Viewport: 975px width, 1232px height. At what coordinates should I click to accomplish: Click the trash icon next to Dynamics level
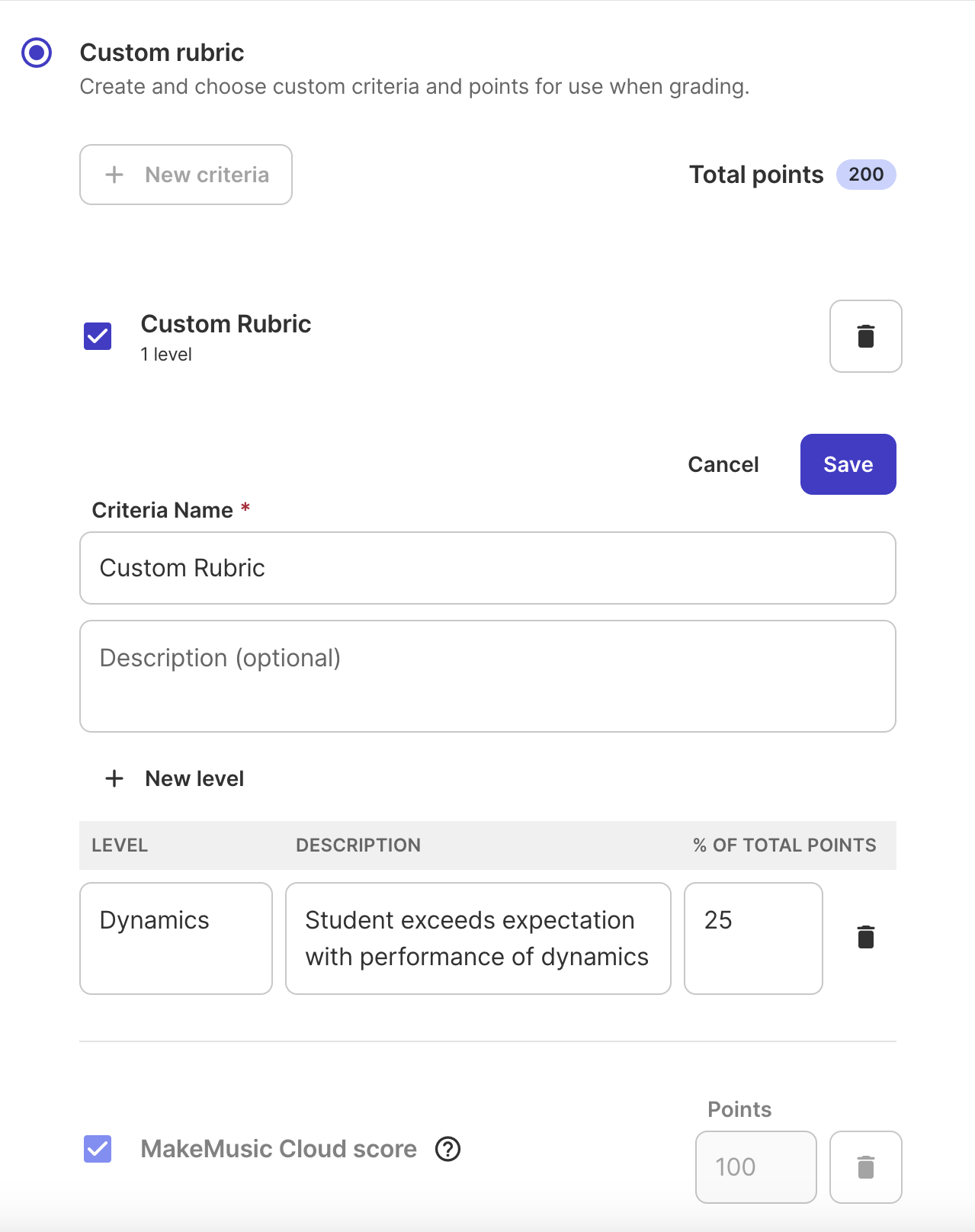click(865, 937)
